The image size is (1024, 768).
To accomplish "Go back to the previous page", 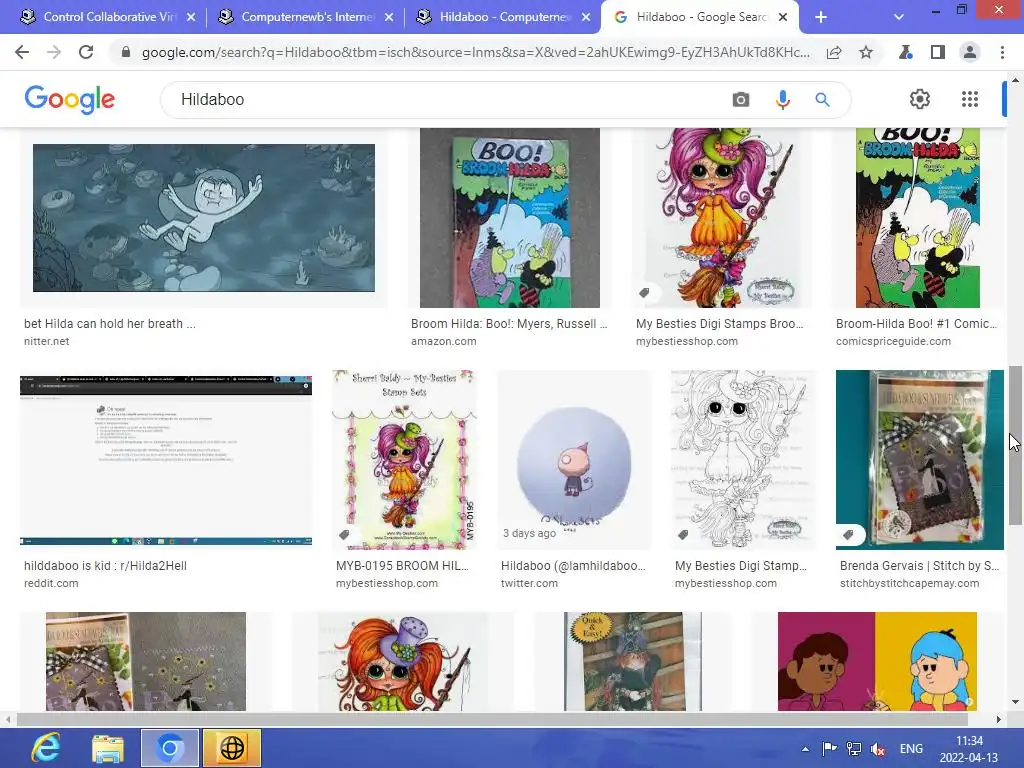I will (x=22, y=52).
